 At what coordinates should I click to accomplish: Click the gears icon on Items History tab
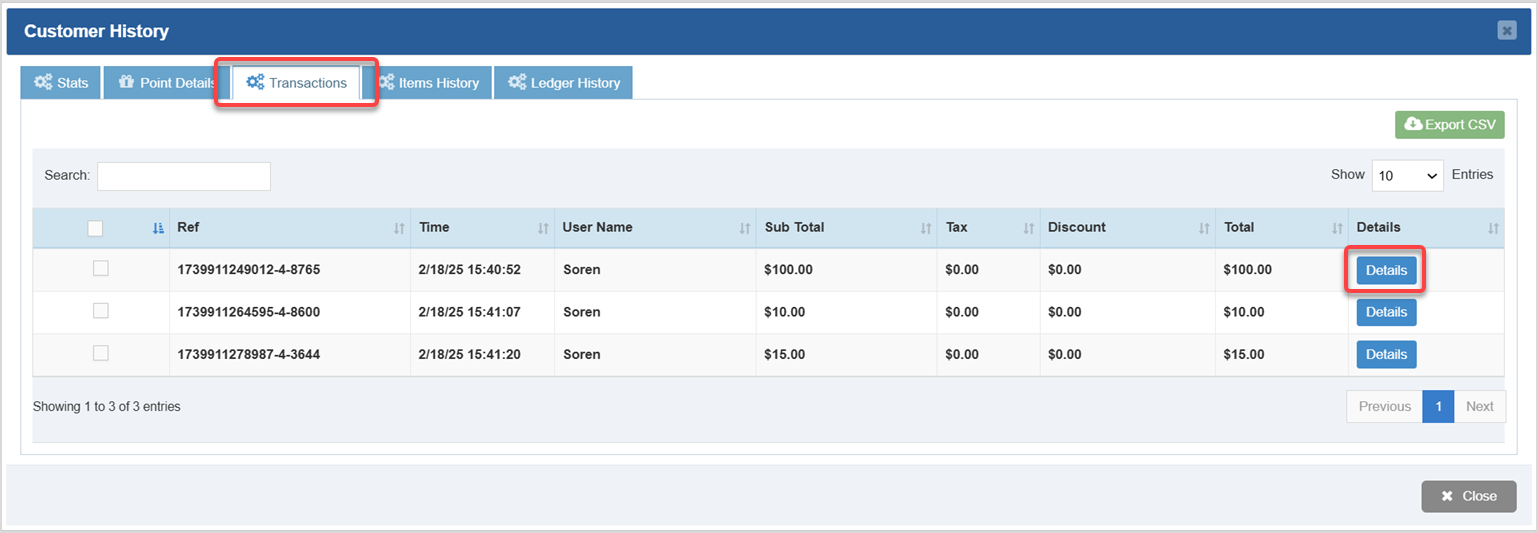pos(385,82)
